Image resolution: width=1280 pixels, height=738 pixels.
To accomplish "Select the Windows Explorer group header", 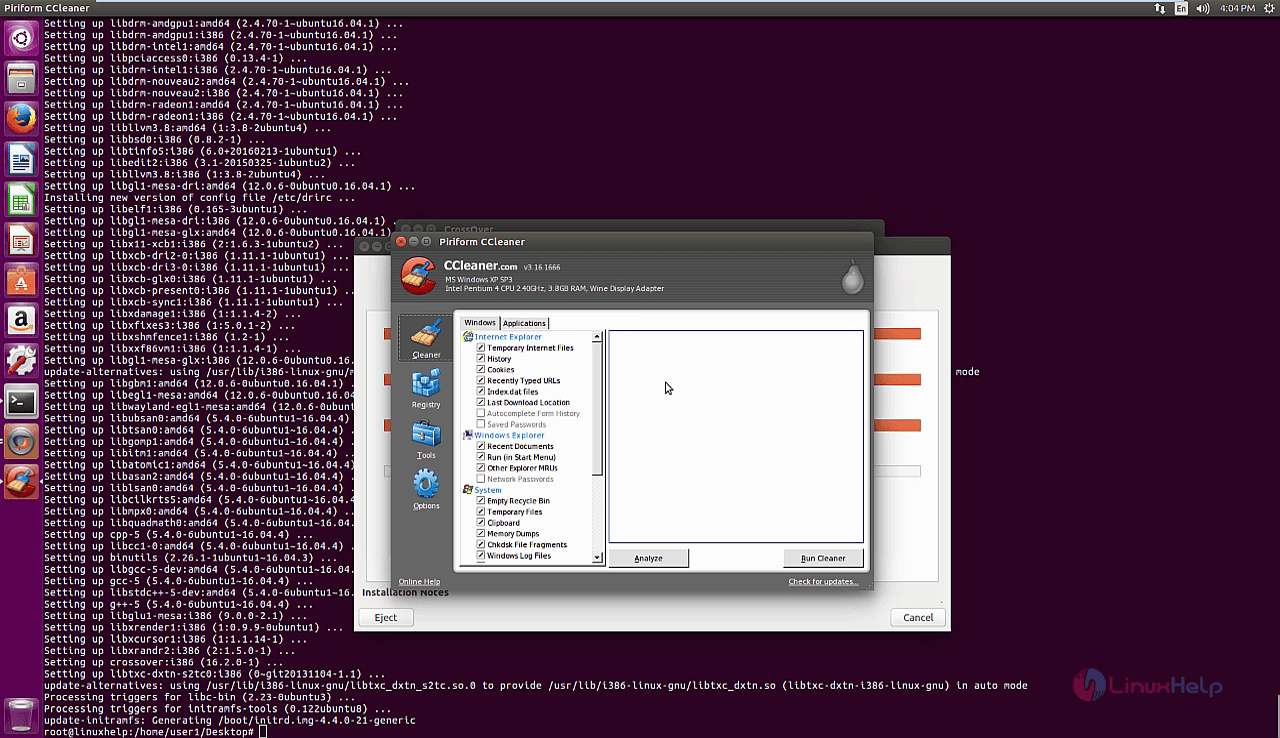I will point(509,435).
